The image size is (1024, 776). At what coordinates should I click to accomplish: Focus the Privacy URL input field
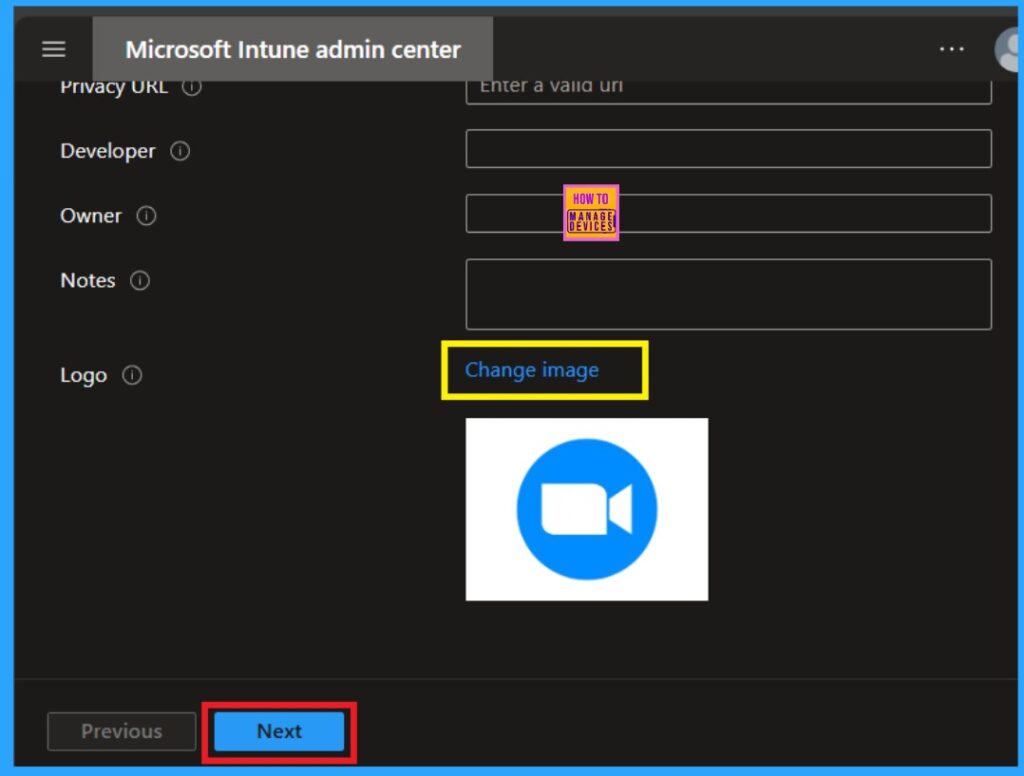click(728, 92)
